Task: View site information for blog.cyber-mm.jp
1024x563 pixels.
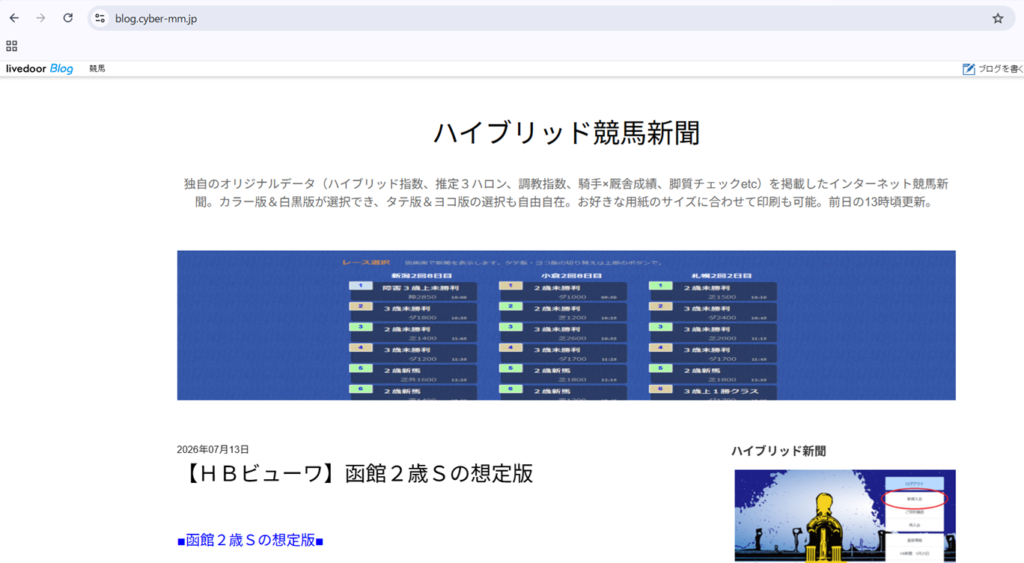Action: [x=100, y=18]
